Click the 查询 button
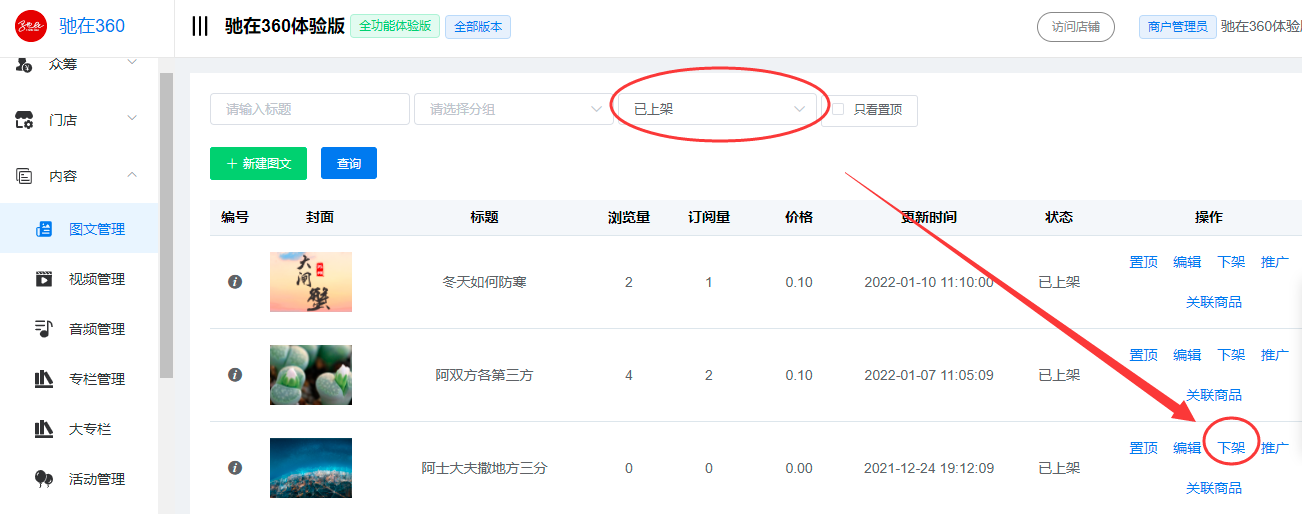This screenshot has width=1302, height=514. 349,163
